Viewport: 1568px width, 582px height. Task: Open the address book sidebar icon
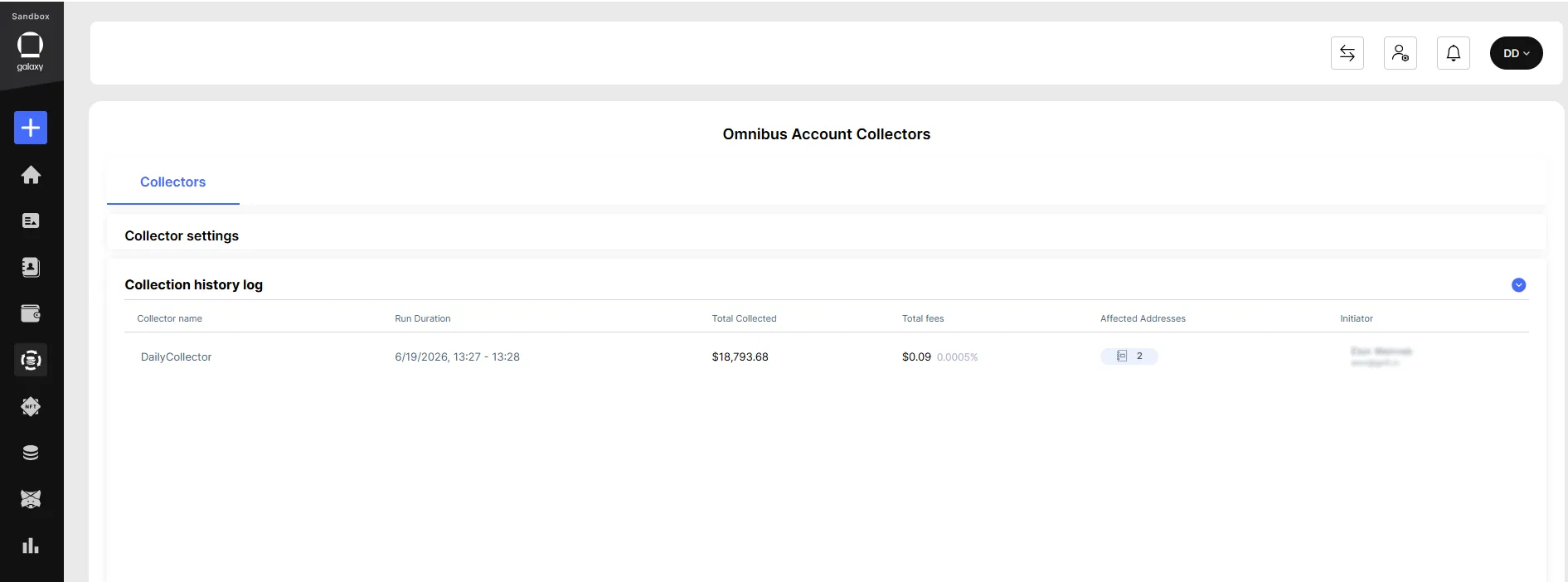click(x=31, y=267)
